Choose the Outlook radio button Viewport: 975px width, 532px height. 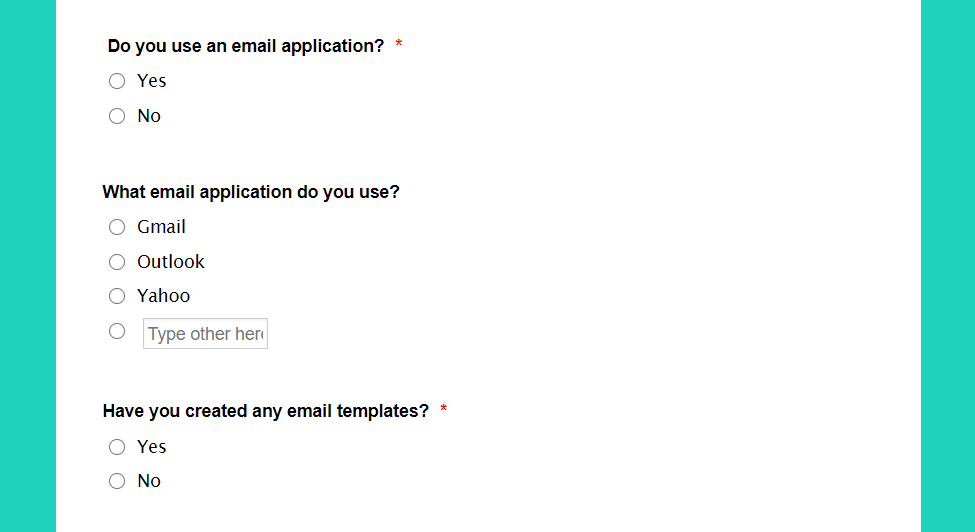[x=117, y=262]
